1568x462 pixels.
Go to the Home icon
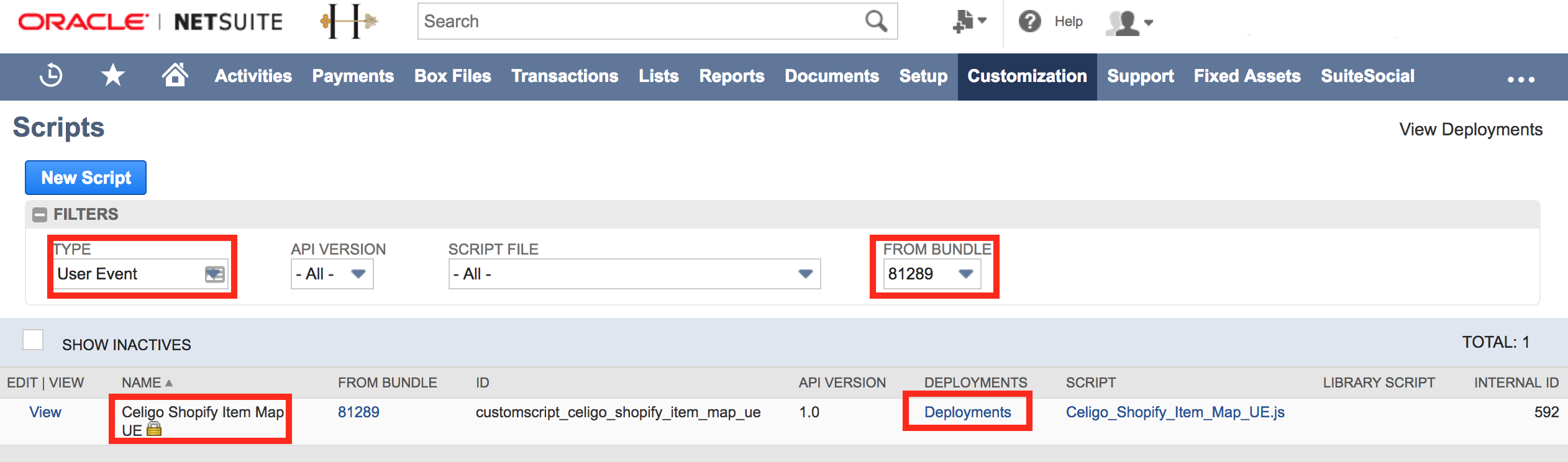(175, 75)
